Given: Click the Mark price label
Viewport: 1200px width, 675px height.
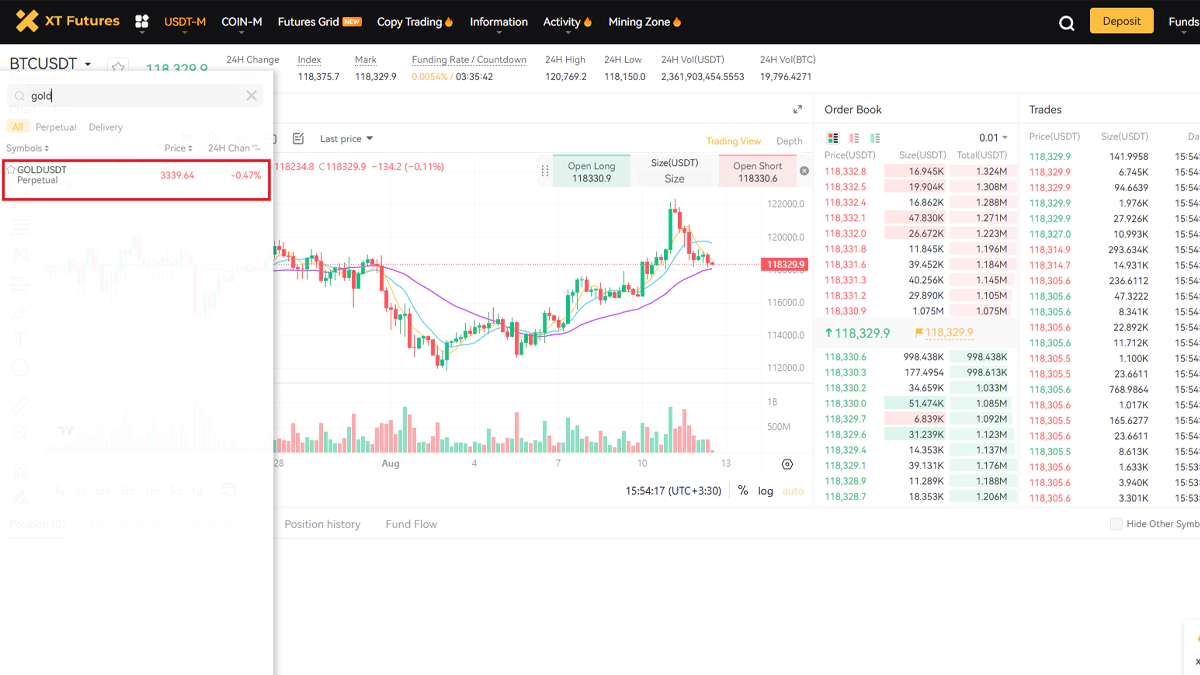Looking at the screenshot, I should click(366, 60).
